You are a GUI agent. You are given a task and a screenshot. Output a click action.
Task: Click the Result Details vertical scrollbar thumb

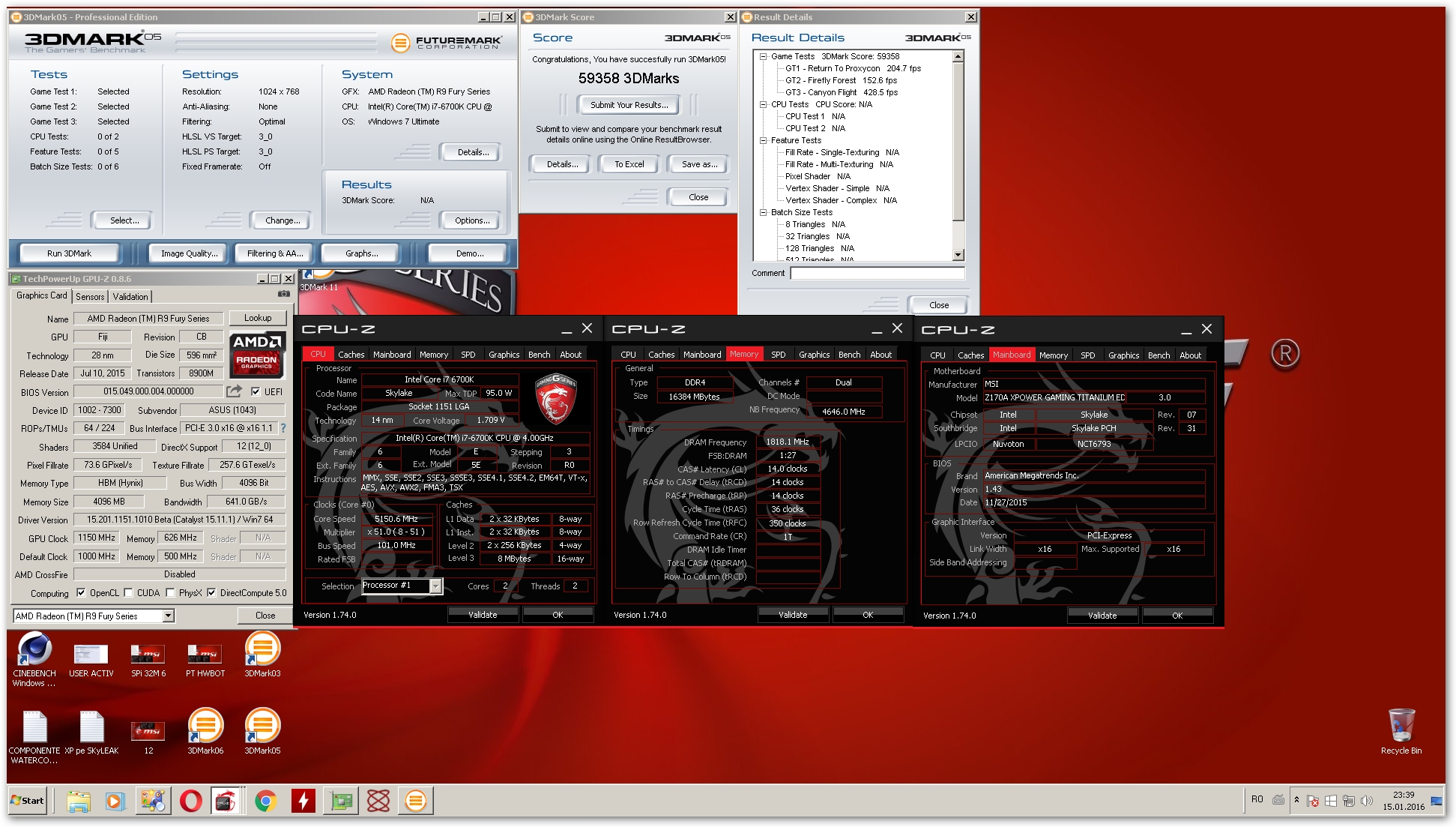(958, 142)
